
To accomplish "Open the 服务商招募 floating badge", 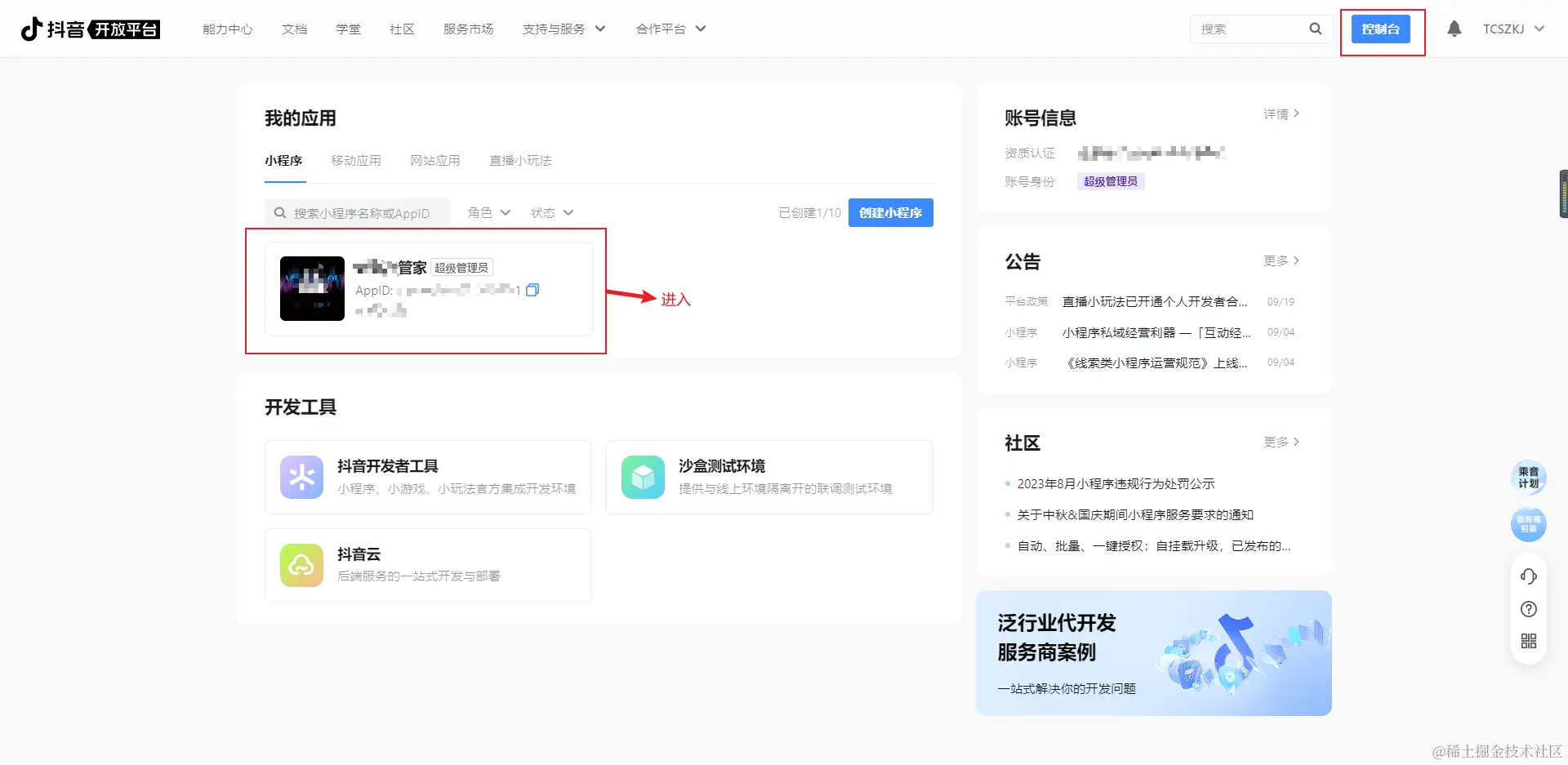I will click(1528, 524).
